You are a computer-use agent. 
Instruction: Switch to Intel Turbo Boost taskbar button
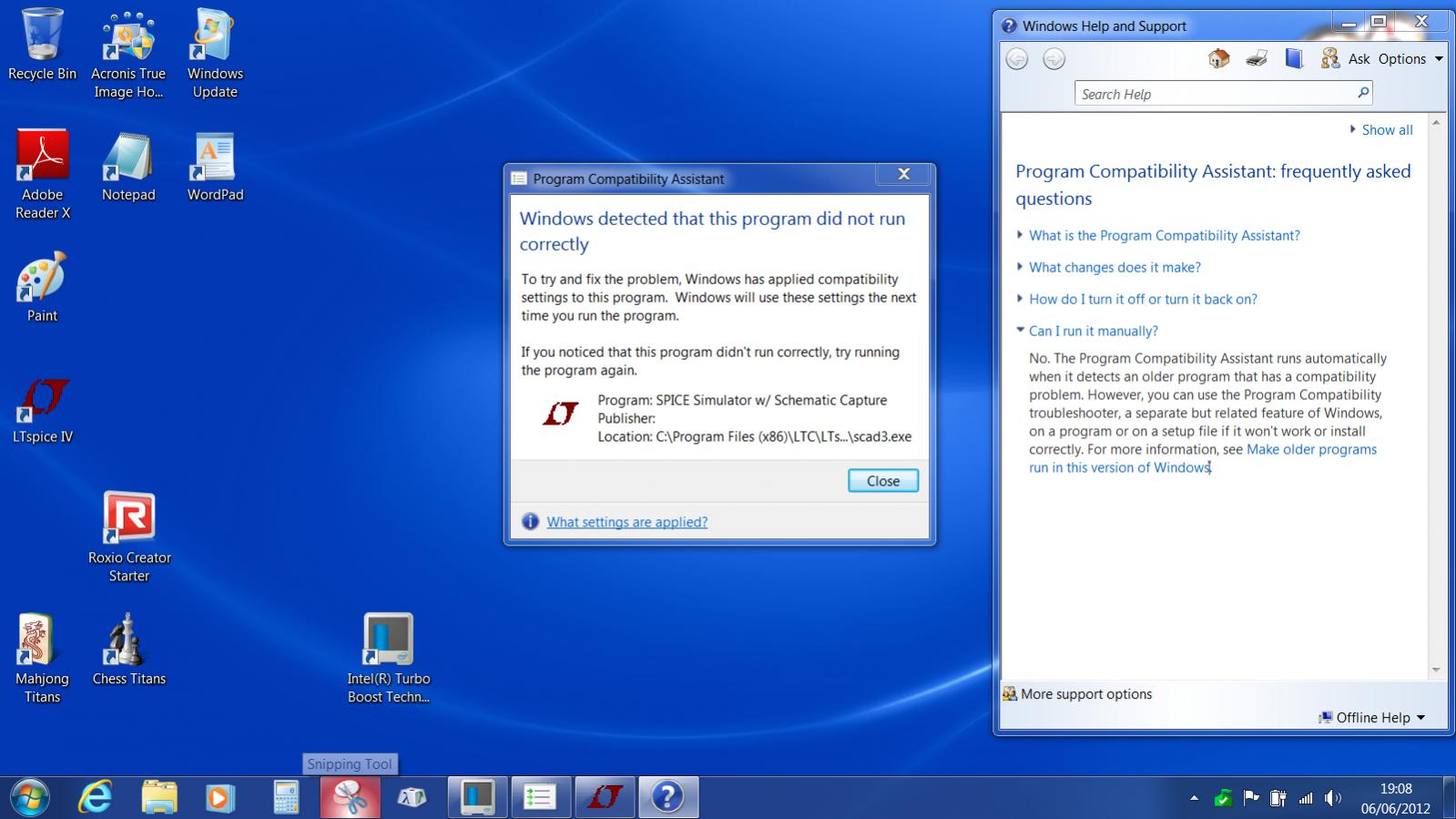(477, 798)
